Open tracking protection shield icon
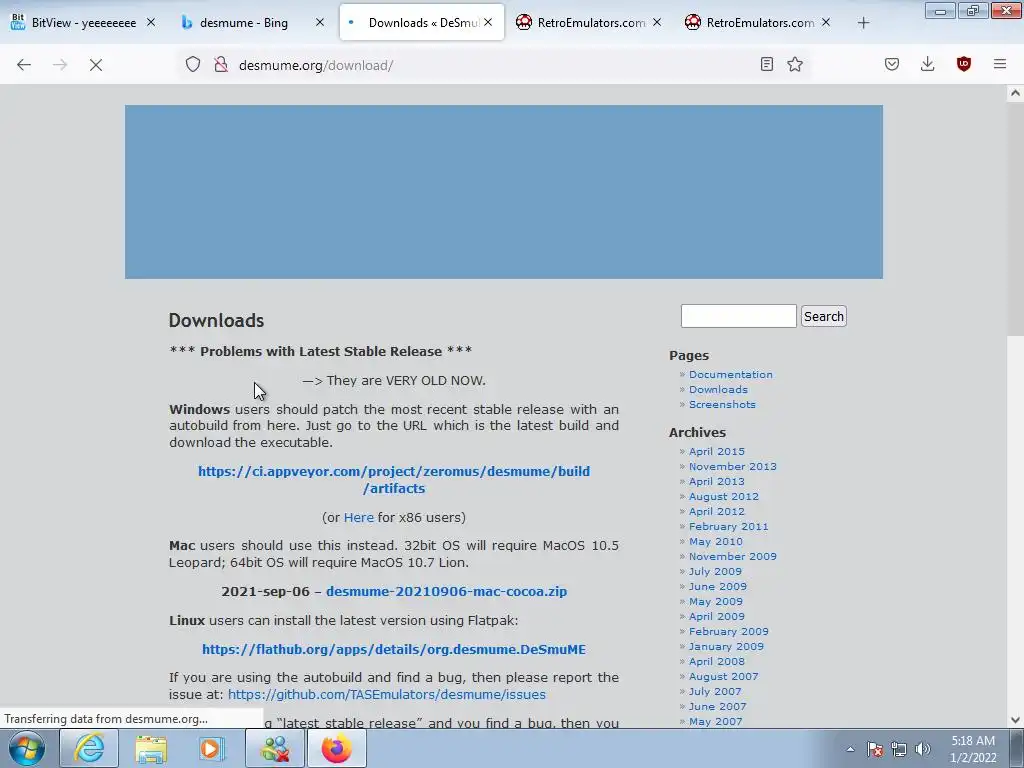Viewport: 1024px width, 768px height. point(193,64)
